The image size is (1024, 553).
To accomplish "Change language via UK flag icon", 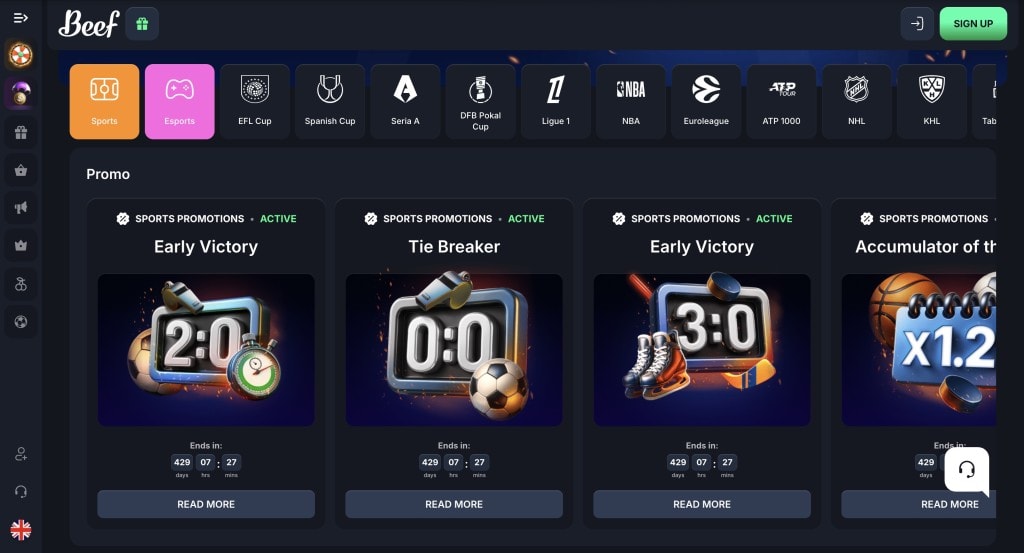I will pos(20,529).
